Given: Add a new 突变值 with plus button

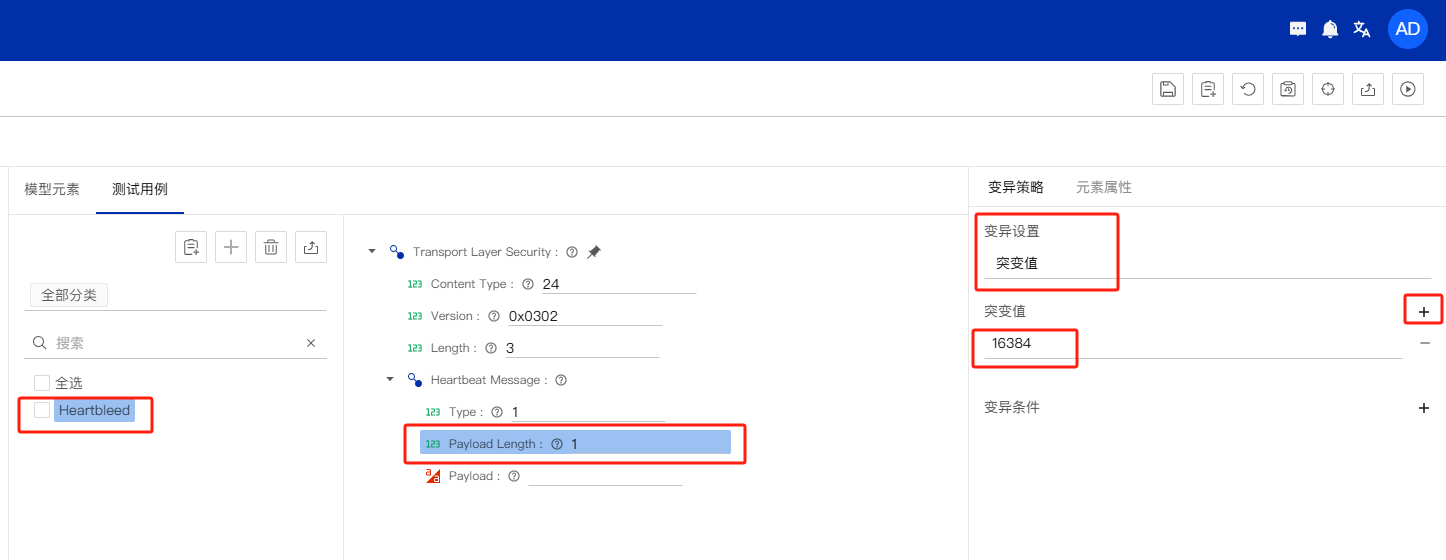Looking at the screenshot, I should click(x=1424, y=312).
